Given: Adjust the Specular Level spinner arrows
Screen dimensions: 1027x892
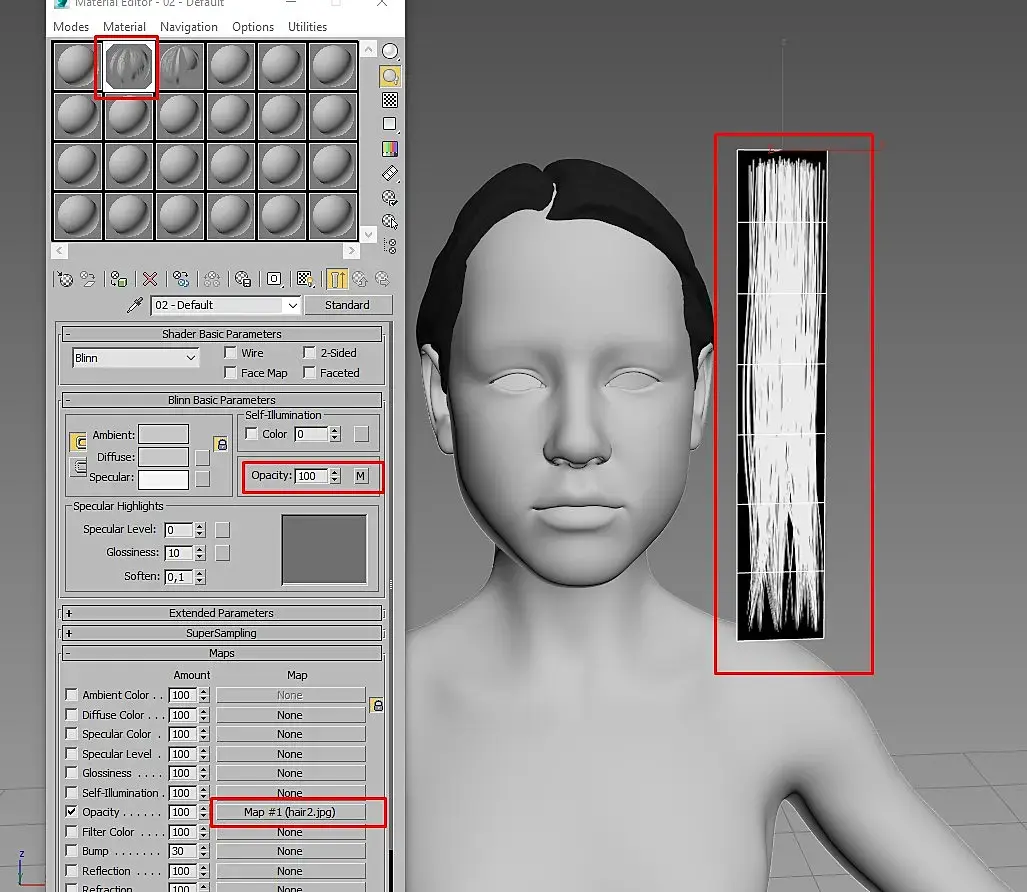Looking at the screenshot, I should (200, 530).
